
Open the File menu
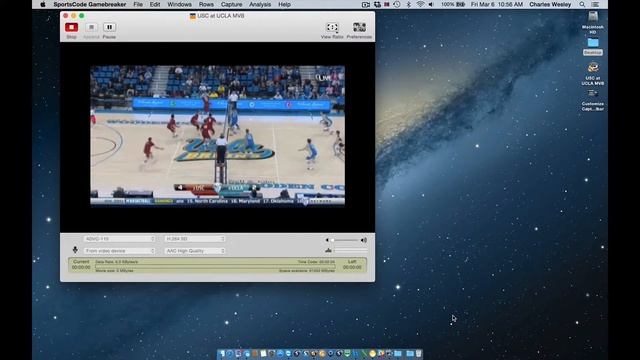point(138,4)
